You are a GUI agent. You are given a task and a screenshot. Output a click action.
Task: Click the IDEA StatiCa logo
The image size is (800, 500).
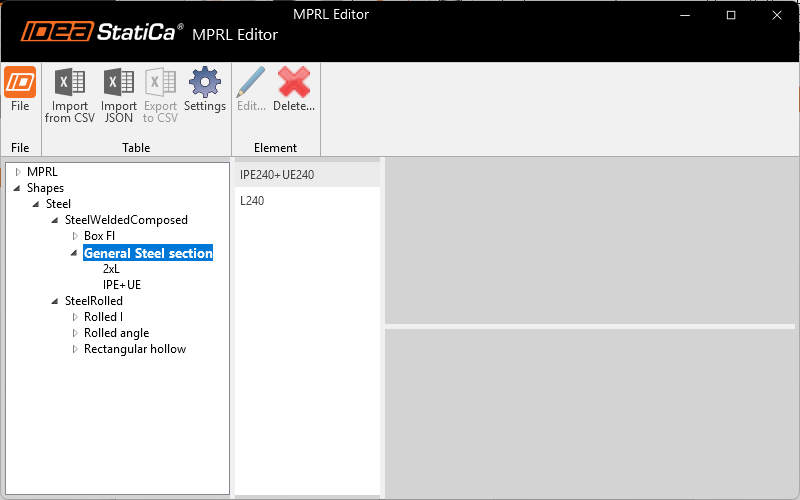[x=100, y=33]
